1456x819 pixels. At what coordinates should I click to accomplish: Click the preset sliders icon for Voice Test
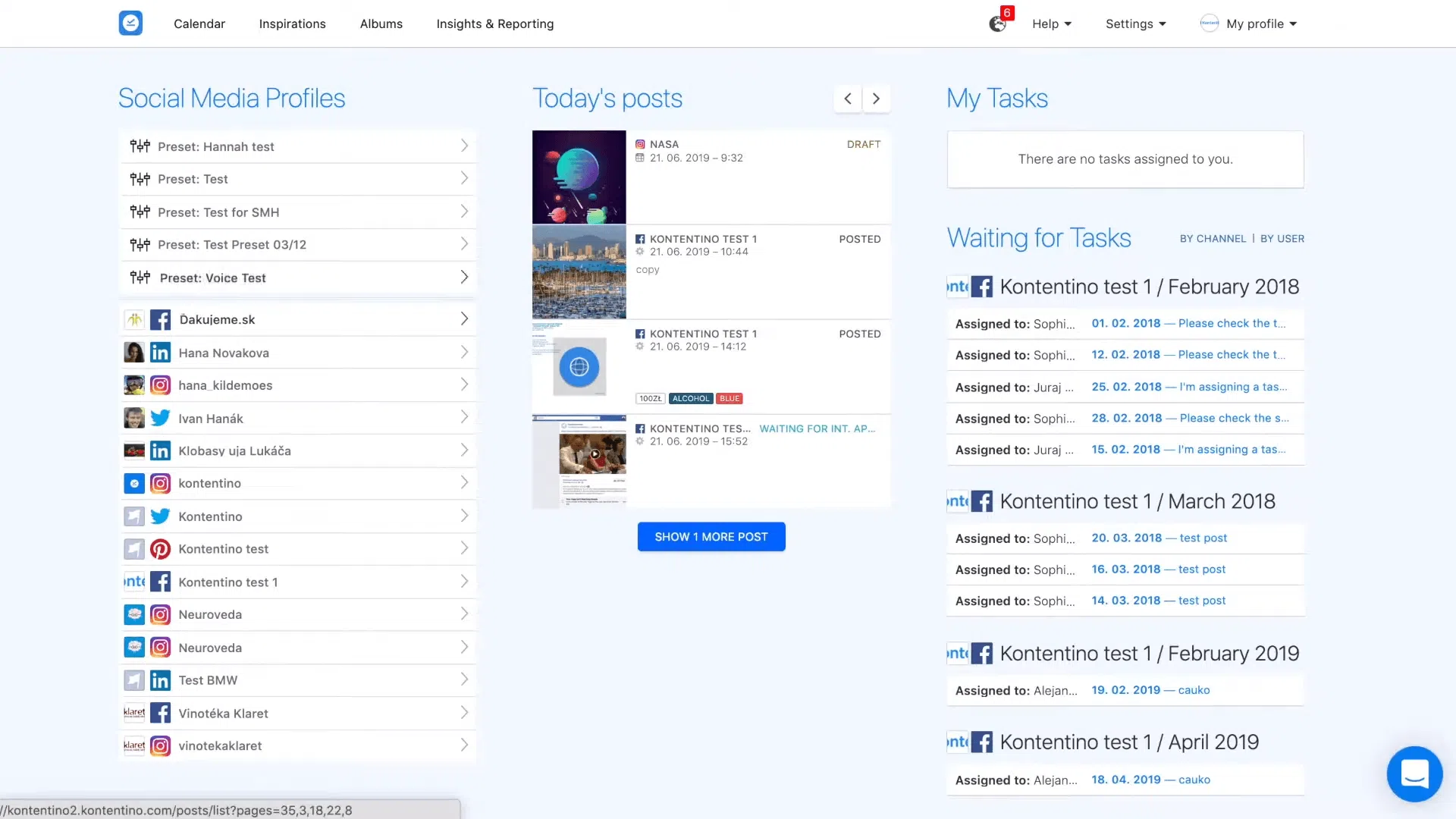point(140,278)
